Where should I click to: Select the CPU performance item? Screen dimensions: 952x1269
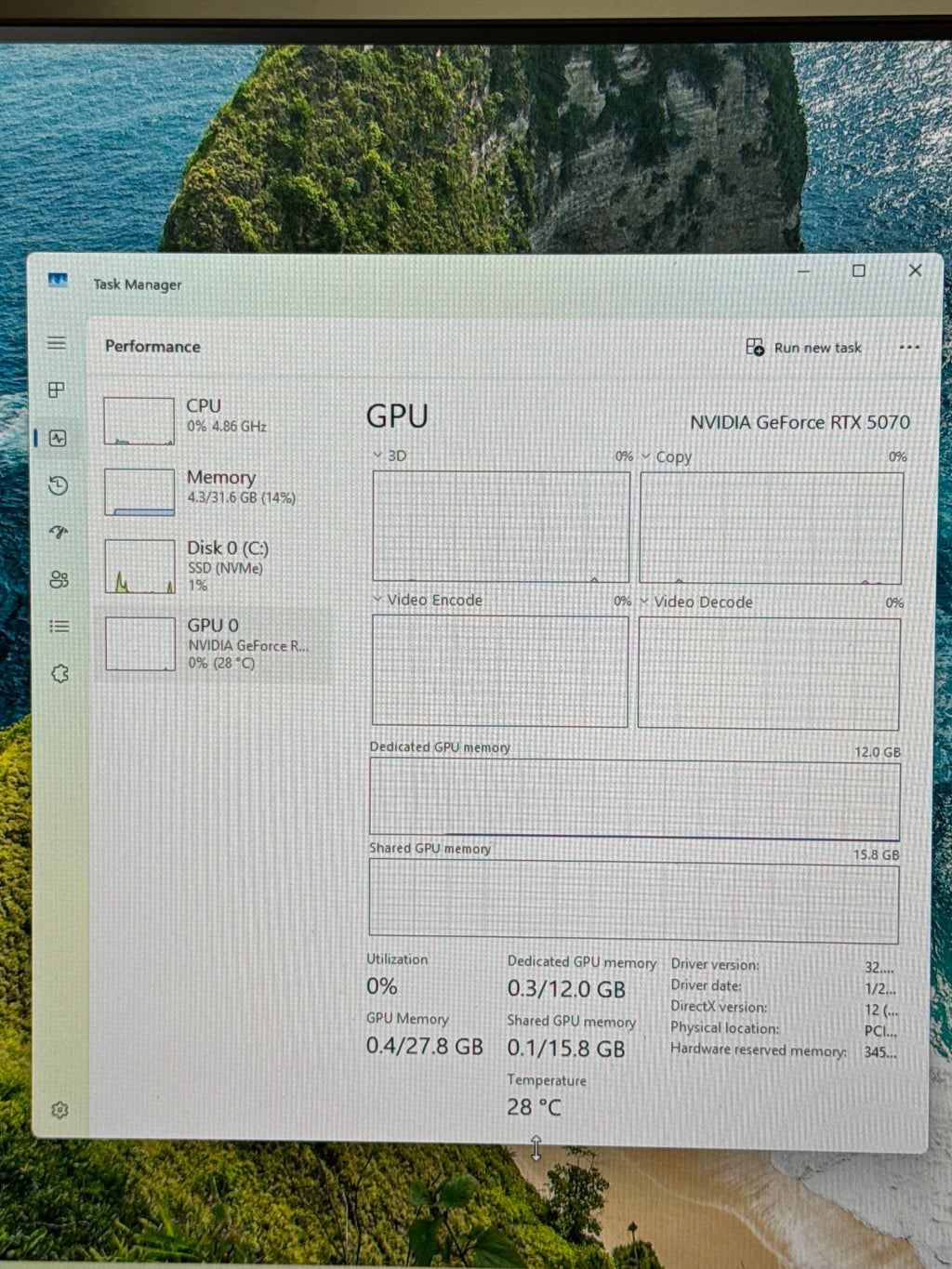tap(214, 419)
